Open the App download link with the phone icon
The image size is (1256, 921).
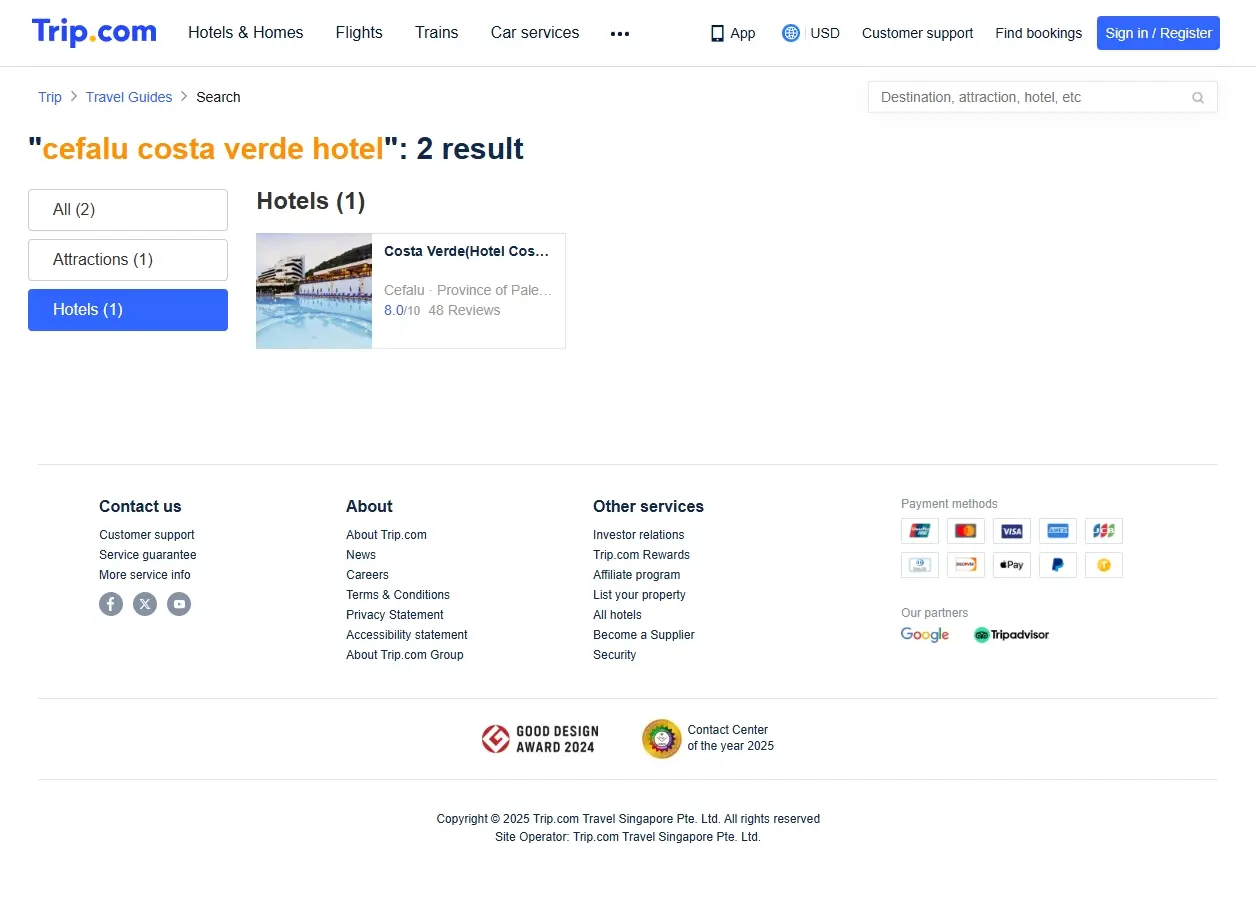733,33
